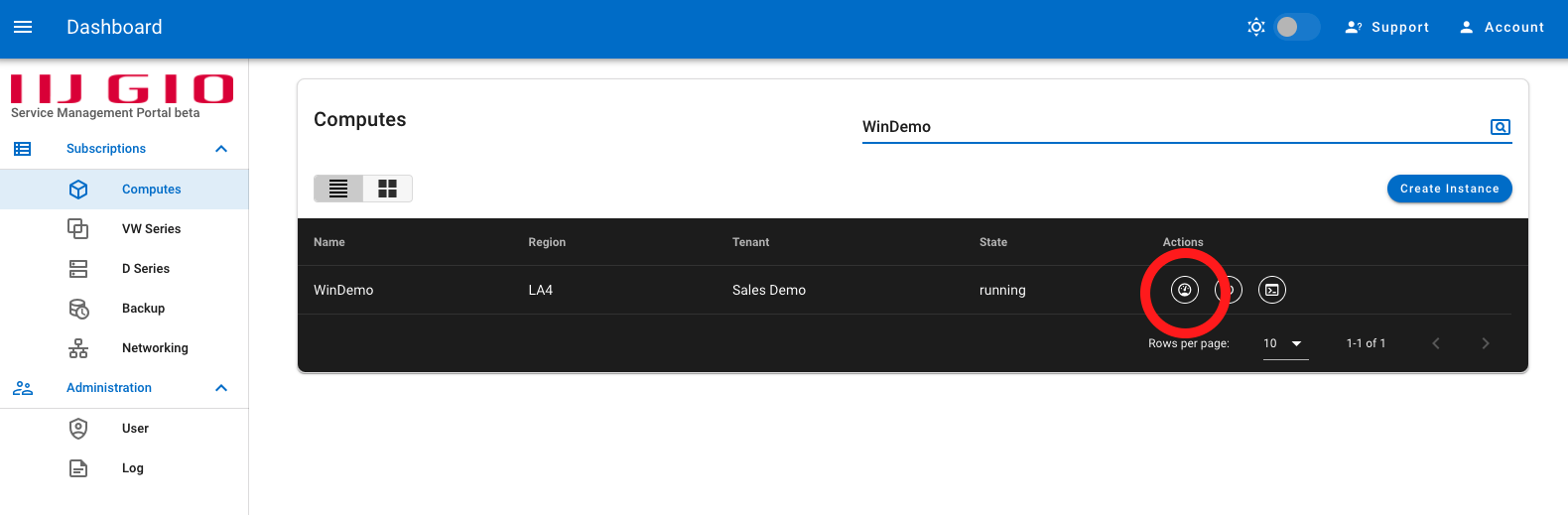Open the WinDemo performance gauge action
1568x515 pixels.
[x=1185, y=290]
